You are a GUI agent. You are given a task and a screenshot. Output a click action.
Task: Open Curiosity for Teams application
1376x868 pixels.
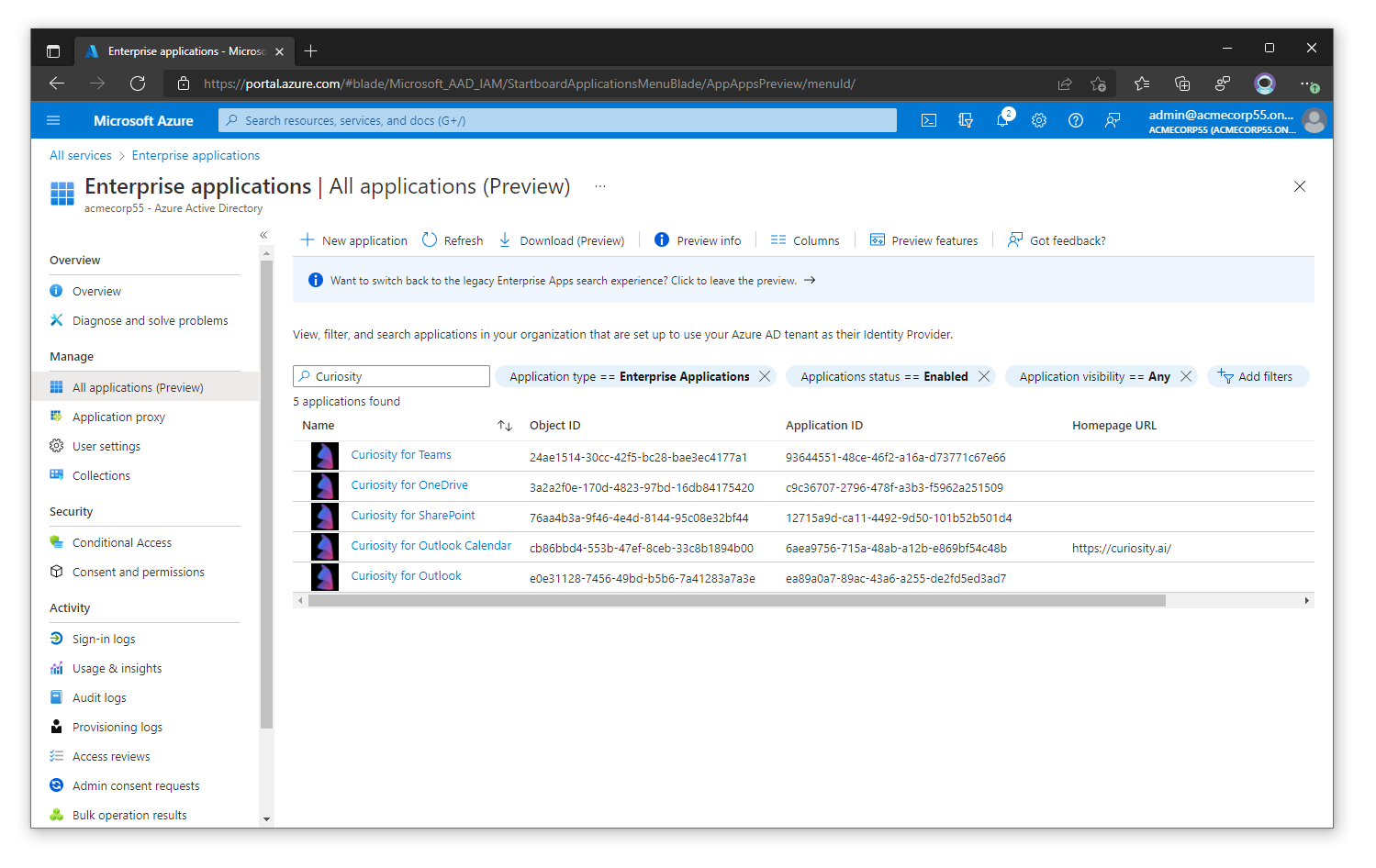point(401,455)
